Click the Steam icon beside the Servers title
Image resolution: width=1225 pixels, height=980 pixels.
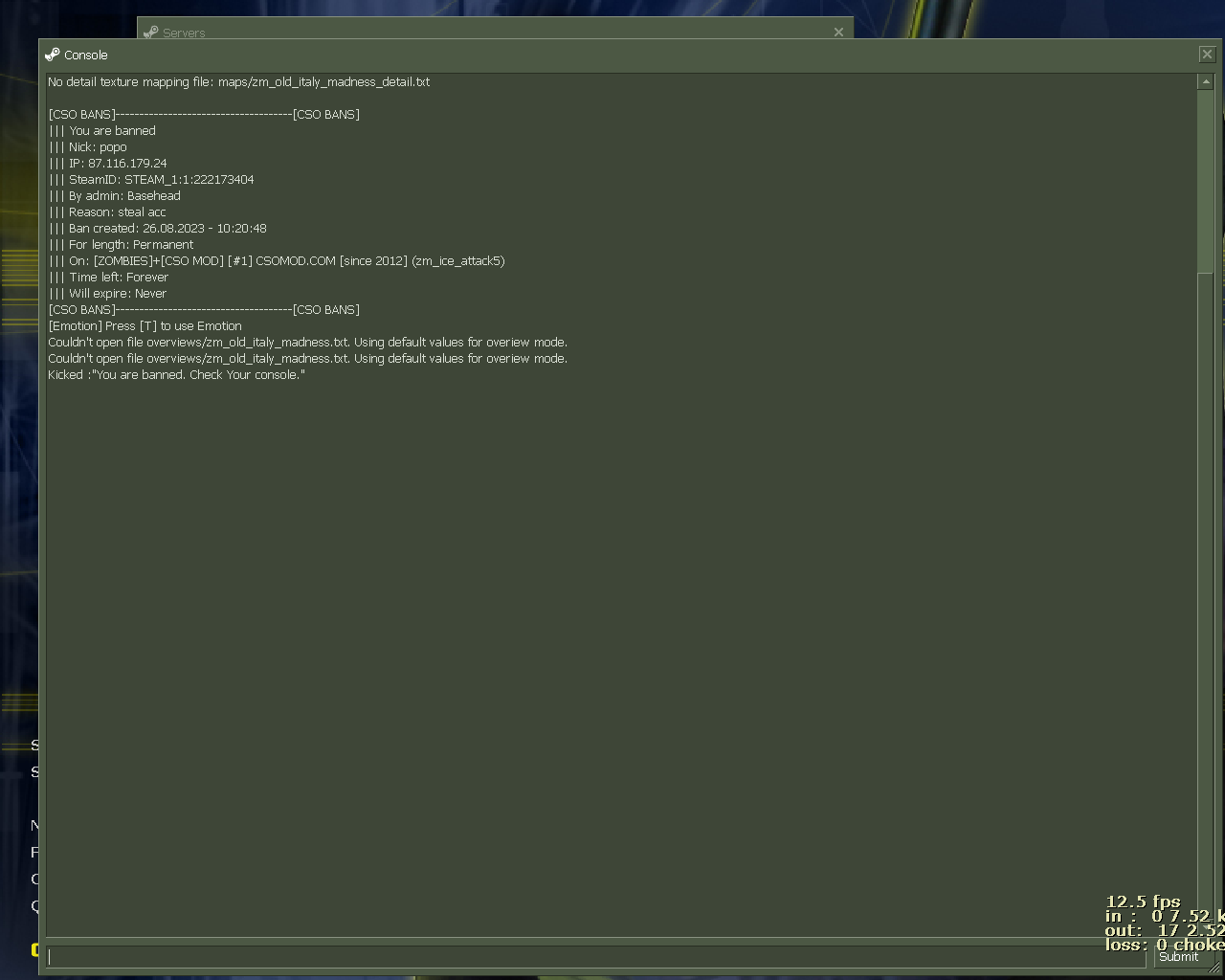150,33
